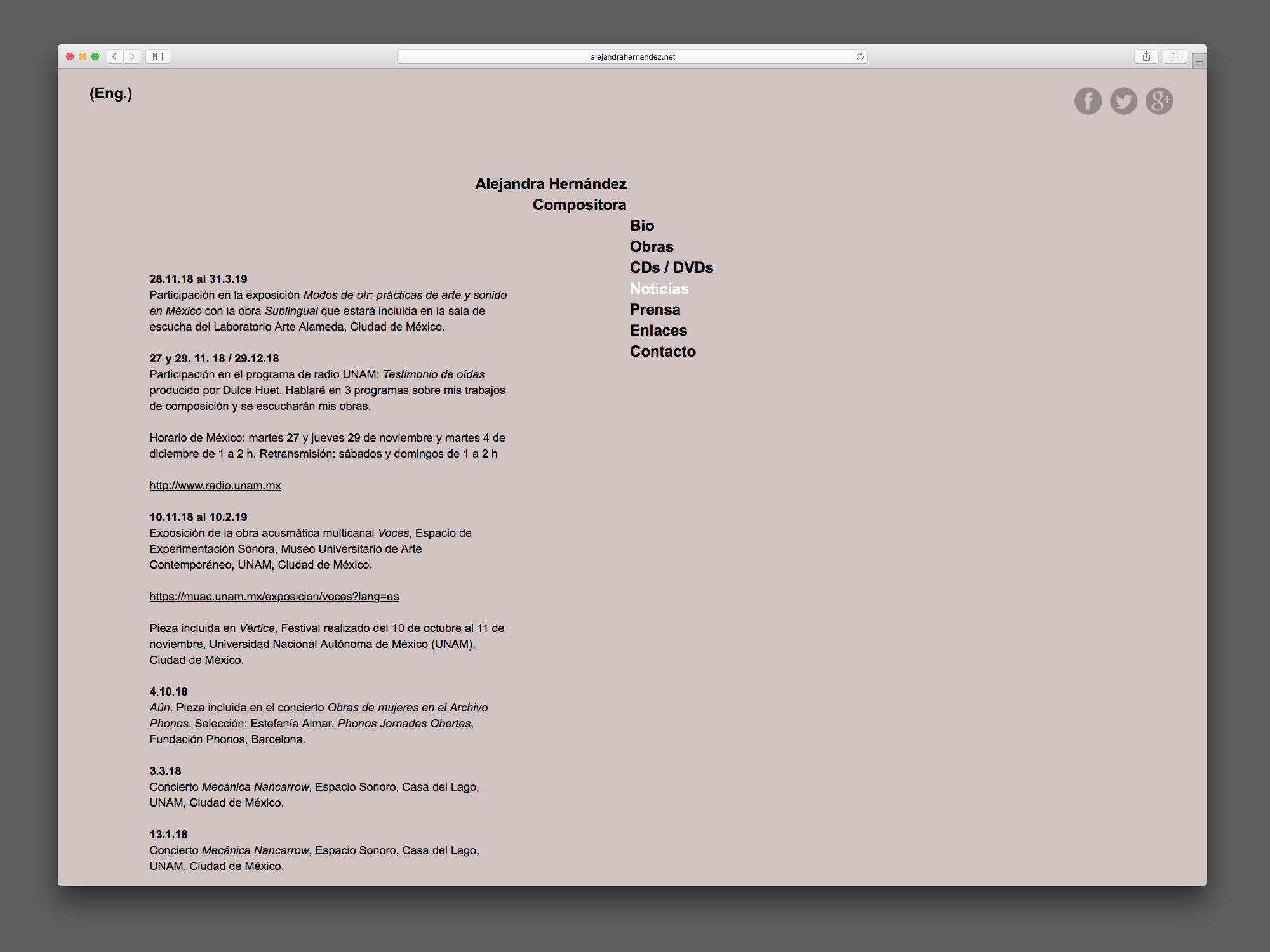Minimize the window with yellow button

(x=83, y=56)
